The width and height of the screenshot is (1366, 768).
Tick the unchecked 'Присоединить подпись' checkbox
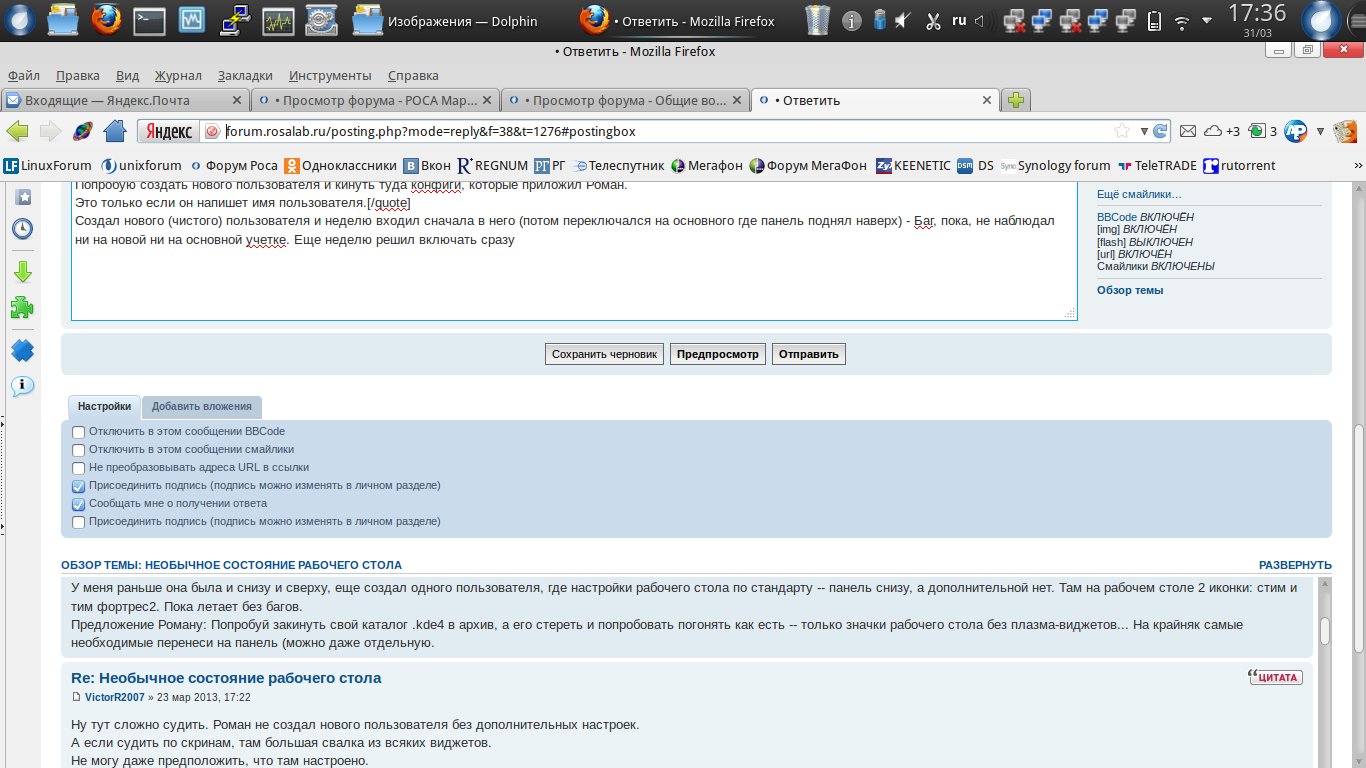coord(79,522)
